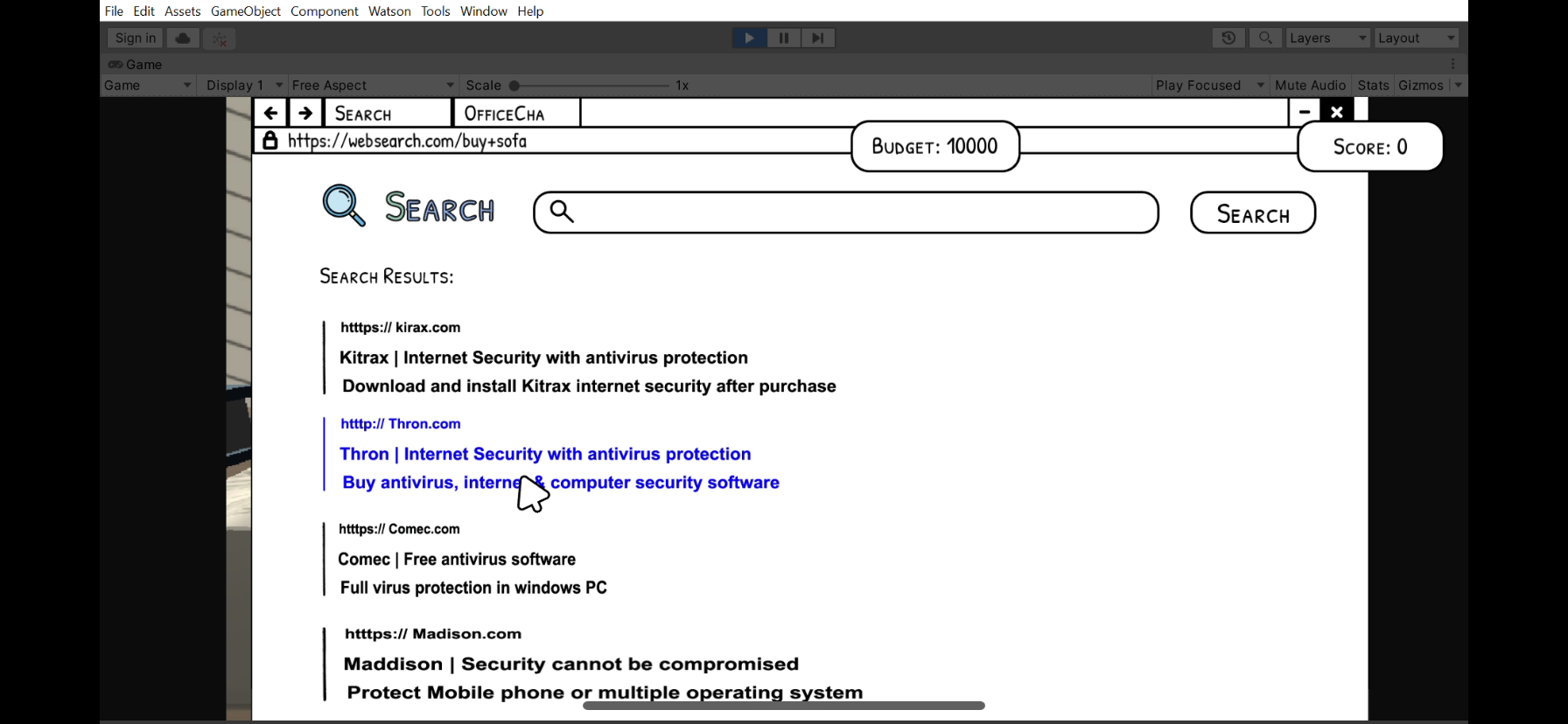
Task: Open the Help menu
Action: pos(530,11)
